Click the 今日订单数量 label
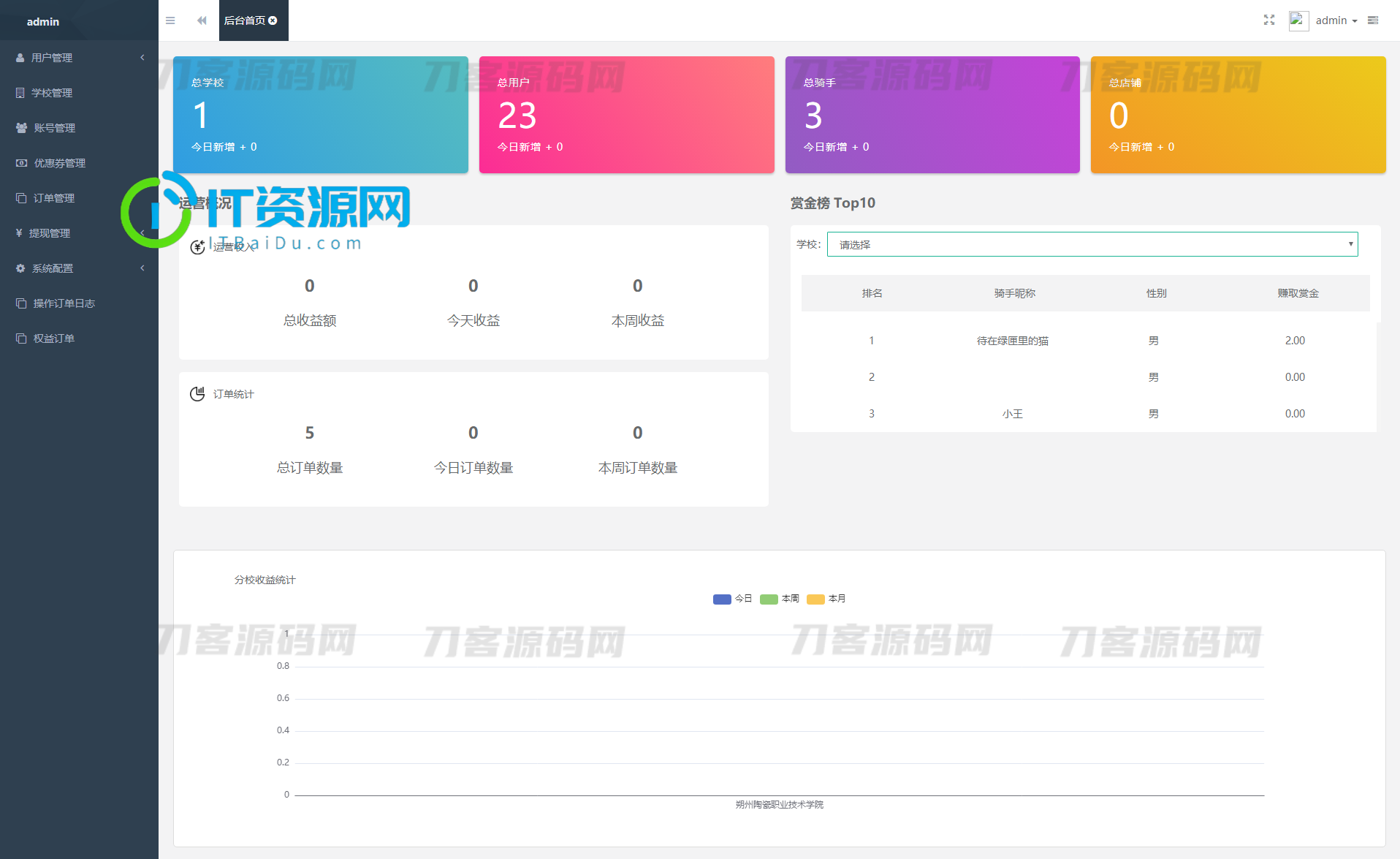Image resolution: width=1400 pixels, height=859 pixels. (473, 467)
